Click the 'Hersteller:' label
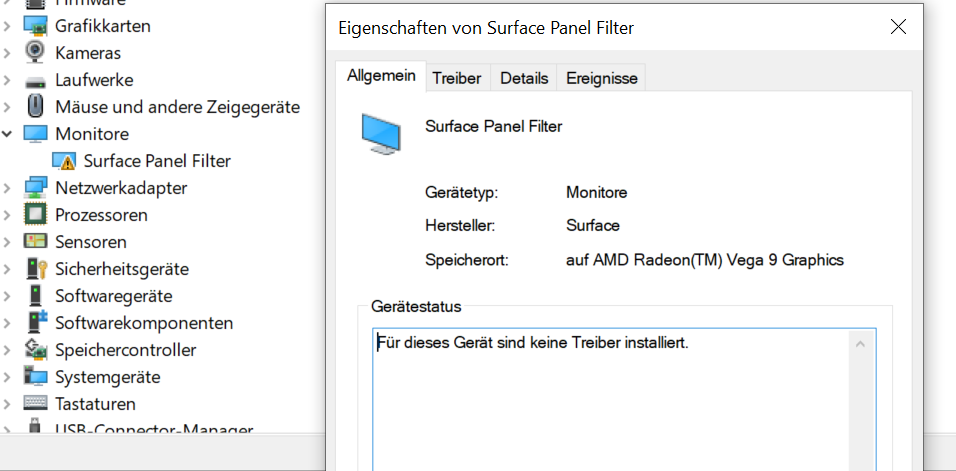Viewport: 956px width, 471px height. coord(460,226)
